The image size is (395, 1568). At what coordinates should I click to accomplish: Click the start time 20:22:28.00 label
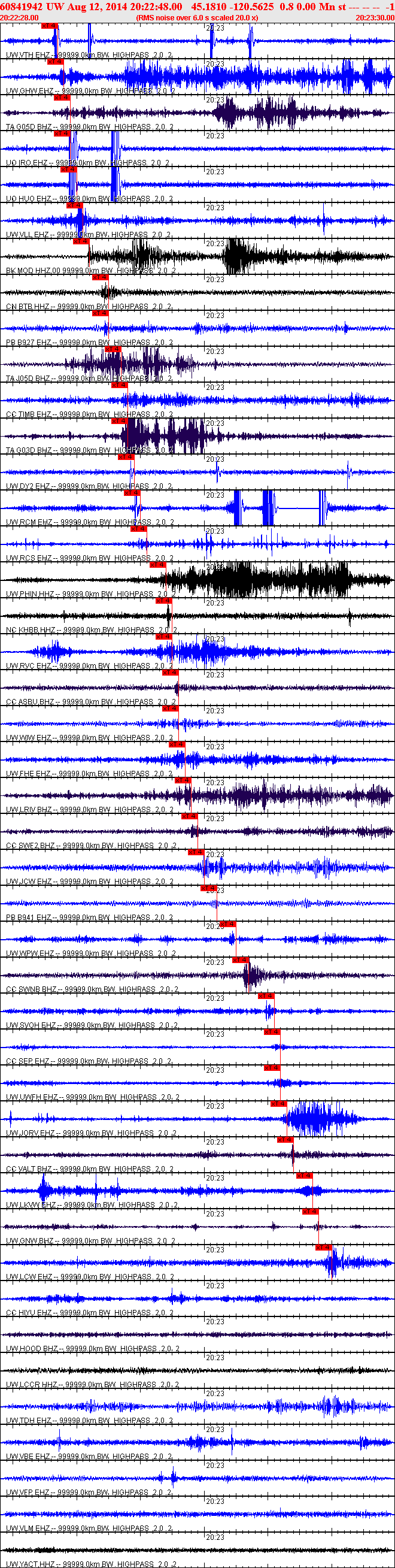pyautogui.click(x=20, y=18)
